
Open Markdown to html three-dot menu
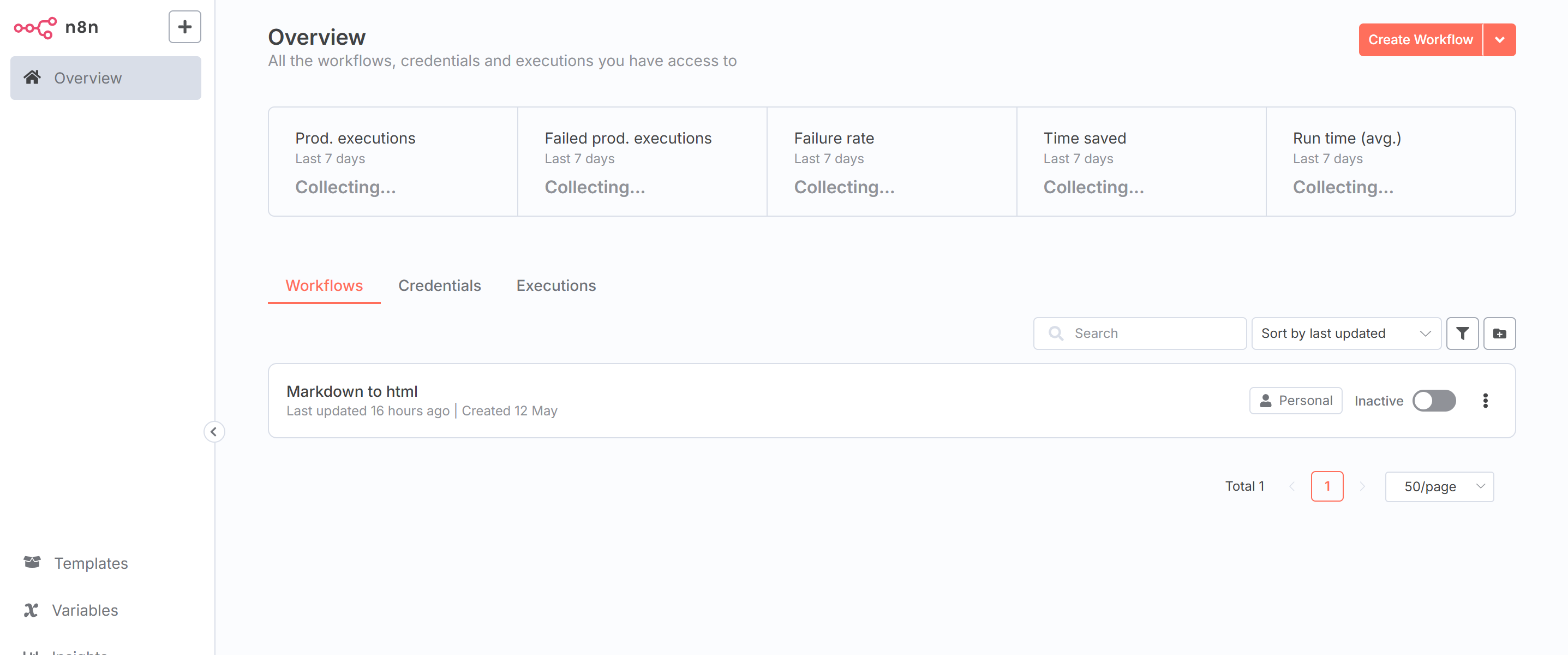1485,401
